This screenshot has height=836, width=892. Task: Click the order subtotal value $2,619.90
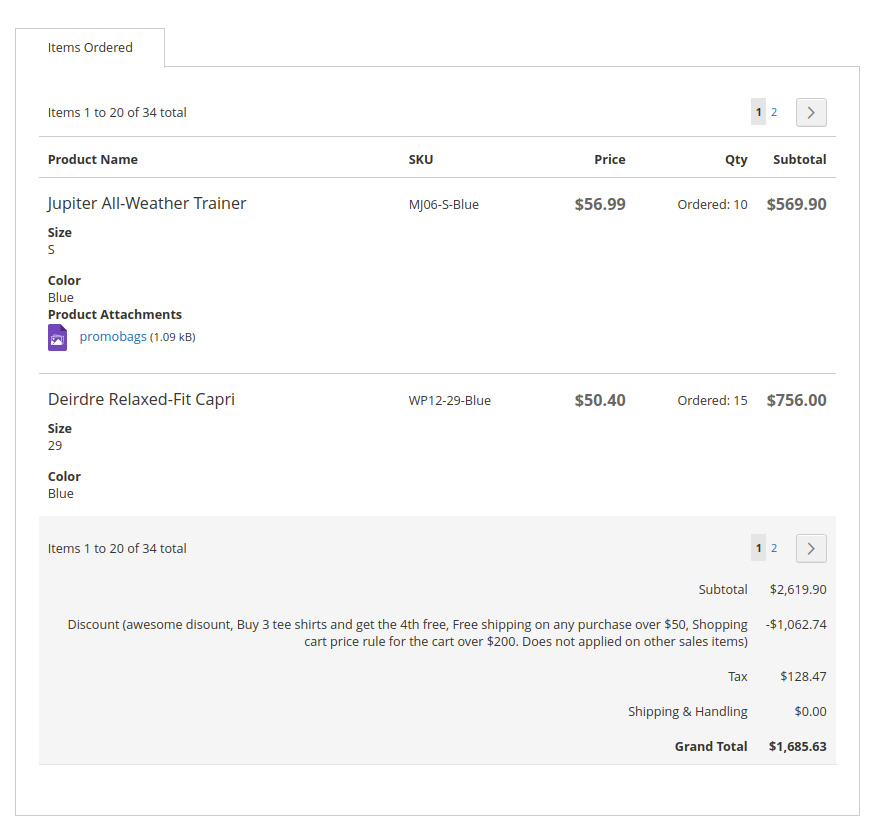point(798,590)
